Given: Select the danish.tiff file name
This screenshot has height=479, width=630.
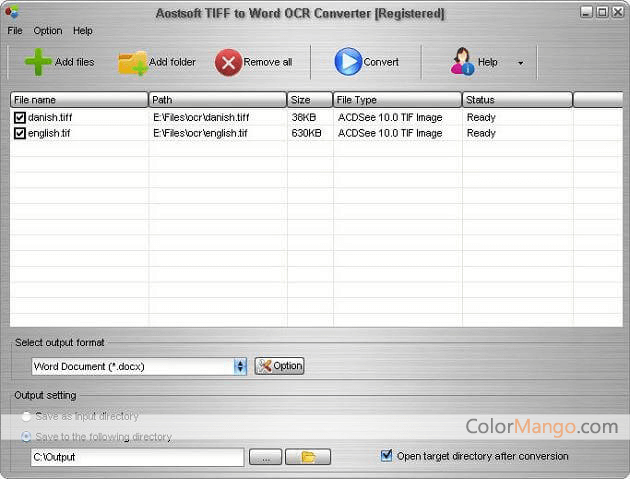Looking at the screenshot, I should point(50,117).
